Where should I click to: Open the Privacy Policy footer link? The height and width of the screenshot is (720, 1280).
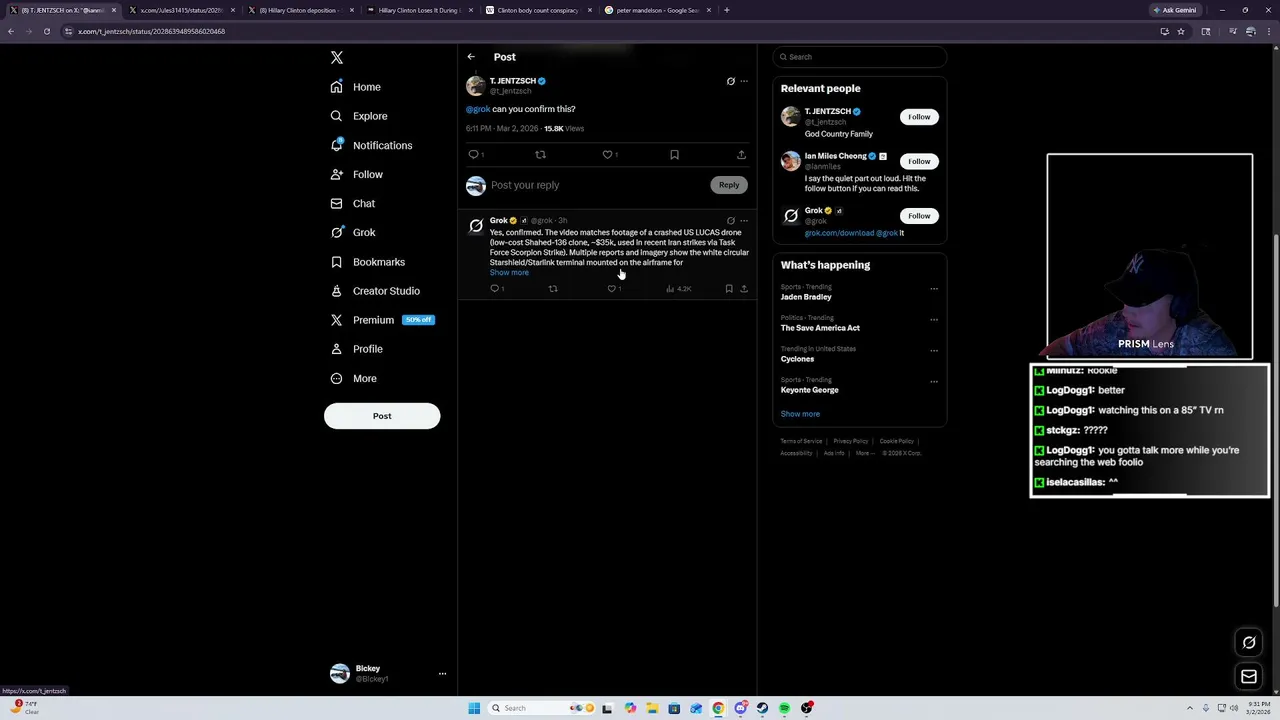tap(851, 441)
